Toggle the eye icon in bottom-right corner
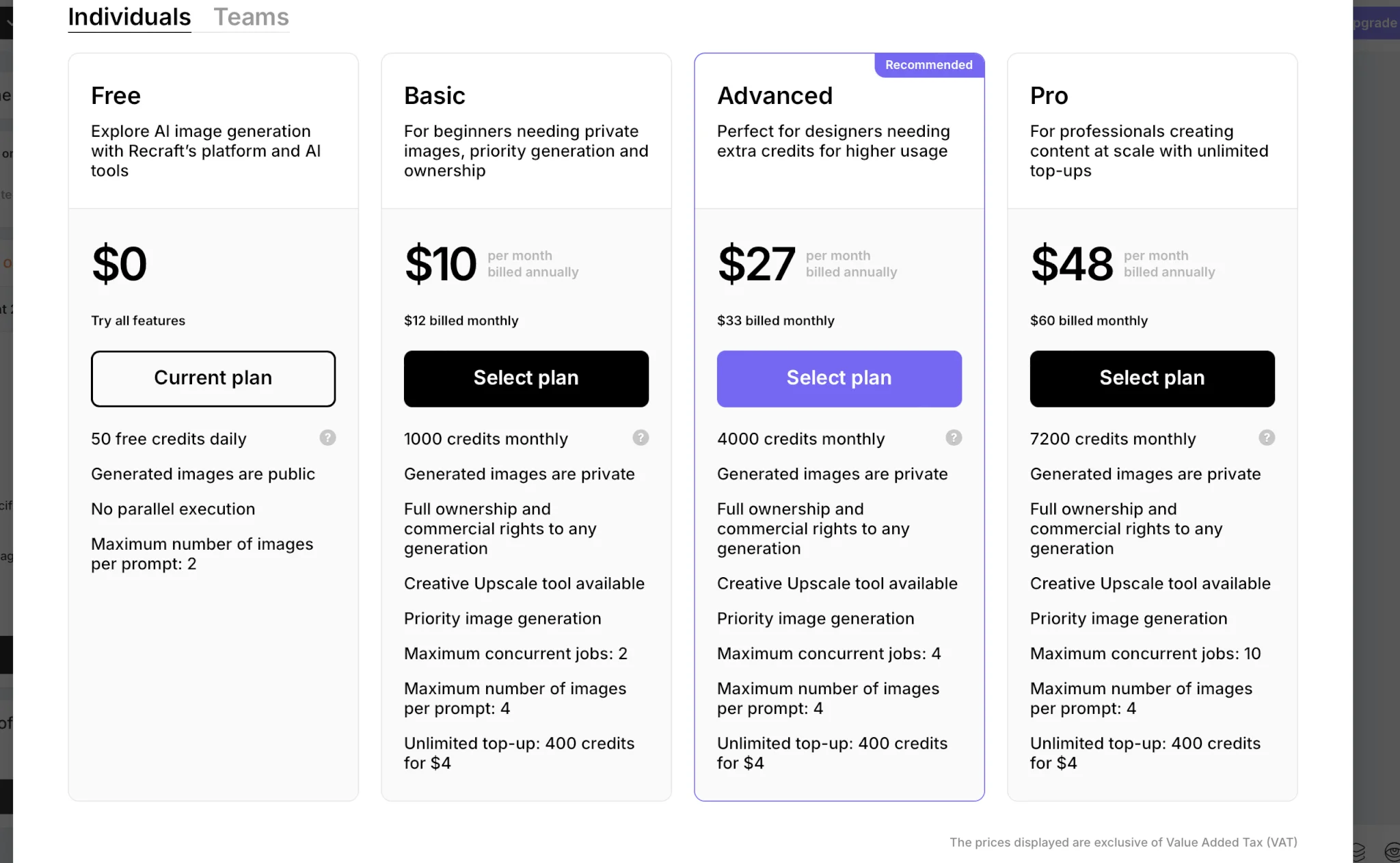This screenshot has width=1400, height=863. coord(1392,851)
